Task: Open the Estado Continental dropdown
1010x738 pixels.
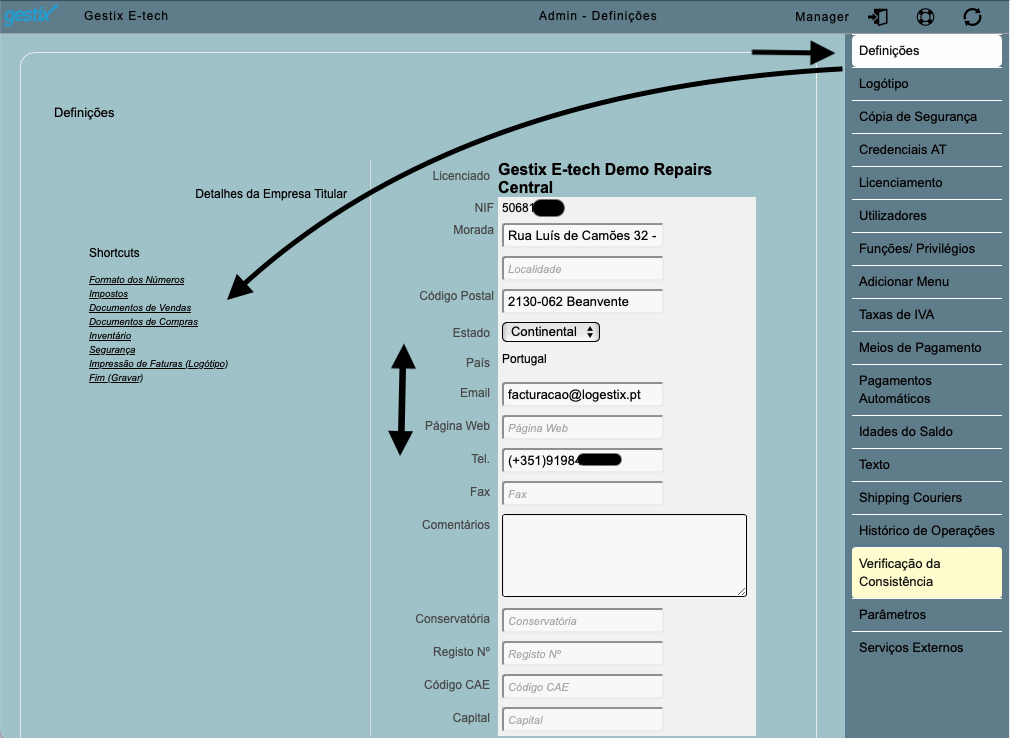Action: [551, 332]
